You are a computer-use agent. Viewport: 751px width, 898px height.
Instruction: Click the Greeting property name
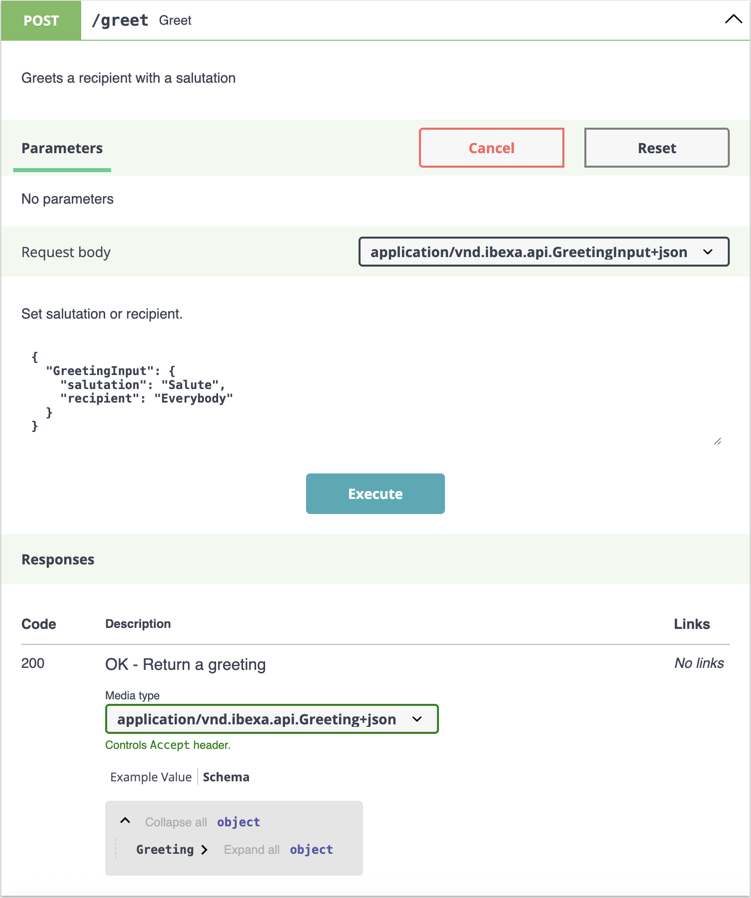click(165, 850)
